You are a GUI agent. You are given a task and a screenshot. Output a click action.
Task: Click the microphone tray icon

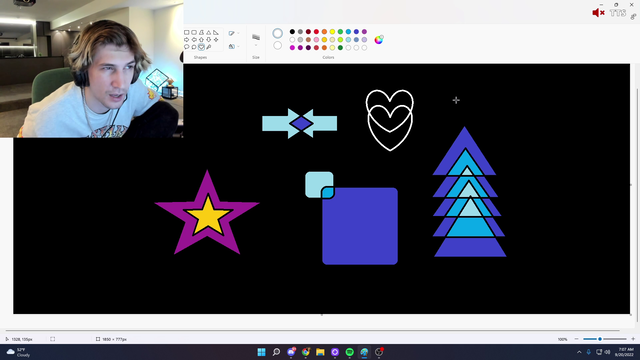pos(589,352)
